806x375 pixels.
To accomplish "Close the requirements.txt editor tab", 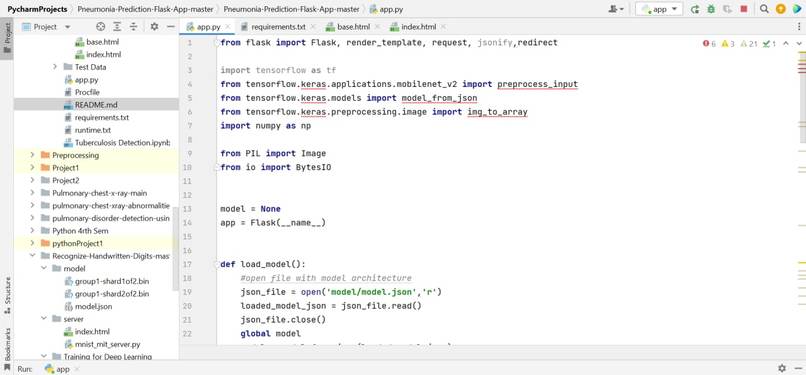I will [x=314, y=27].
